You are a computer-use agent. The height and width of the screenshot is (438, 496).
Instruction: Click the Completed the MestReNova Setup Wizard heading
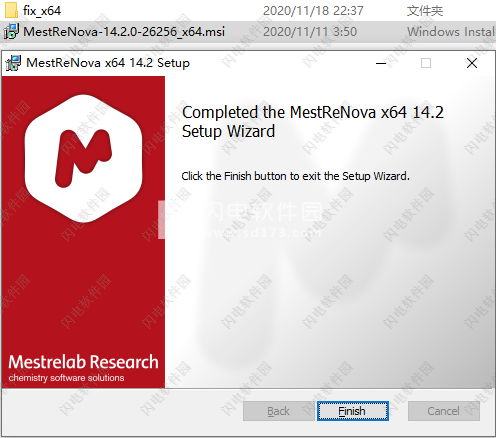[313, 122]
